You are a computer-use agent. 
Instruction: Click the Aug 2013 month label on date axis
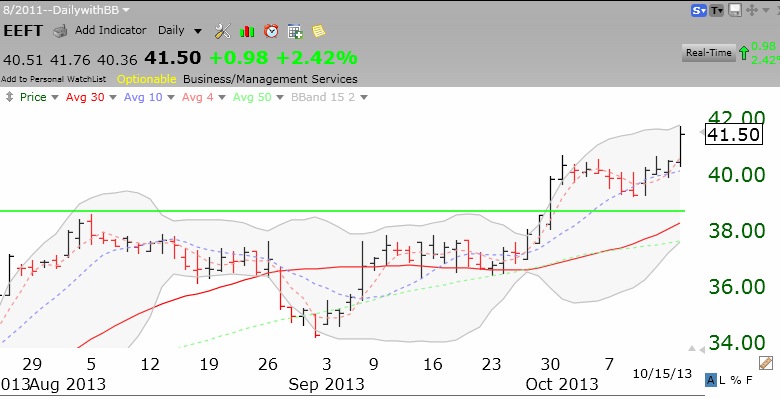(x=68, y=385)
